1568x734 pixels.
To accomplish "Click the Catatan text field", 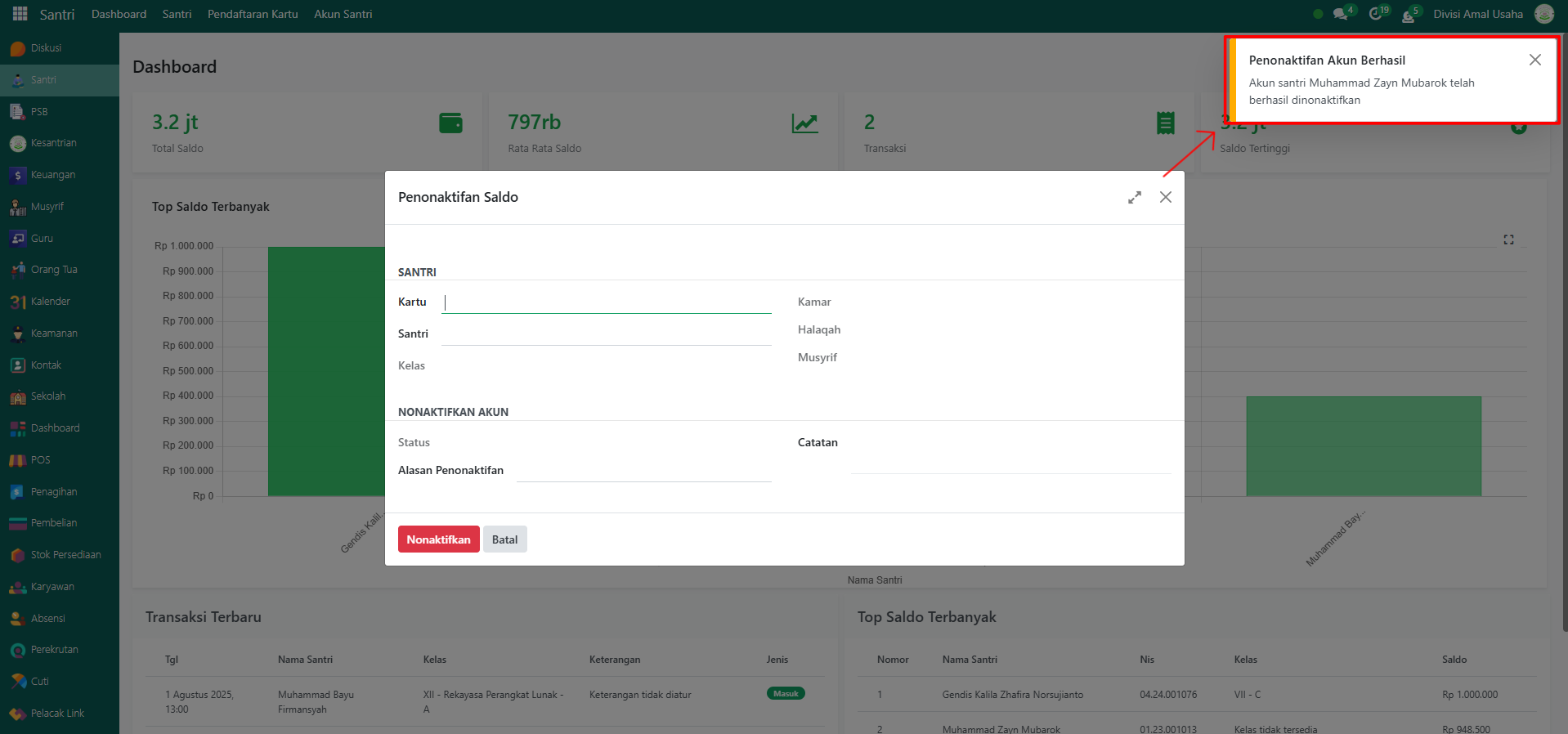I will coord(1010,463).
